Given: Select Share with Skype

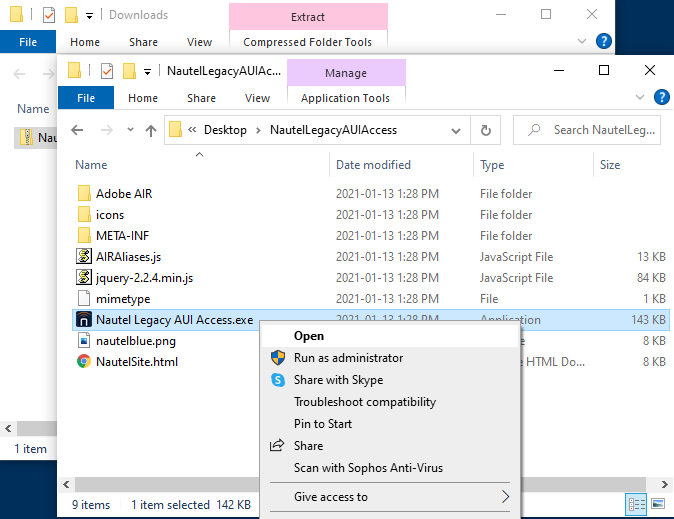Looking at the screenshot, I should pyautogui.click(x=390, y=380).
